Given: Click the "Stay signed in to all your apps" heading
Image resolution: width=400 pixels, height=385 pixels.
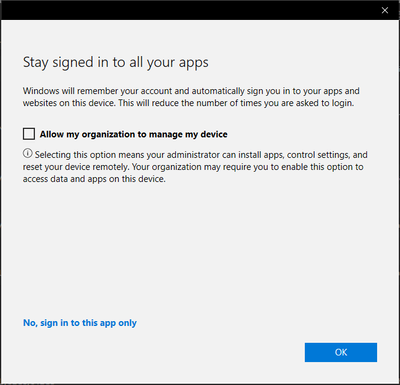Looking at the screenshot, I should [116, 62].
